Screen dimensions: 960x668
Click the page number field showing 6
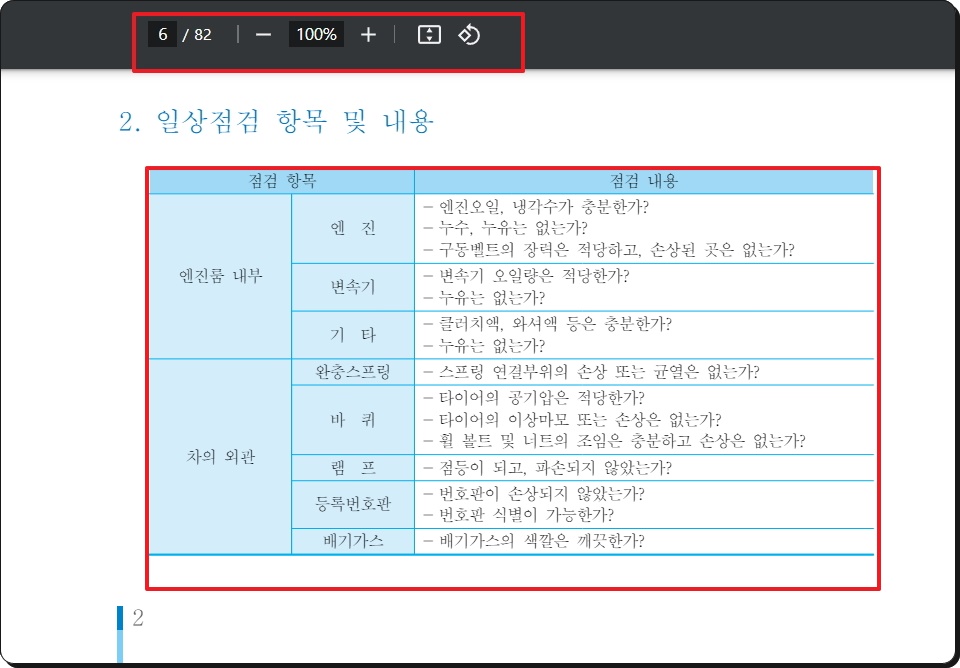[x=162, y=34]
